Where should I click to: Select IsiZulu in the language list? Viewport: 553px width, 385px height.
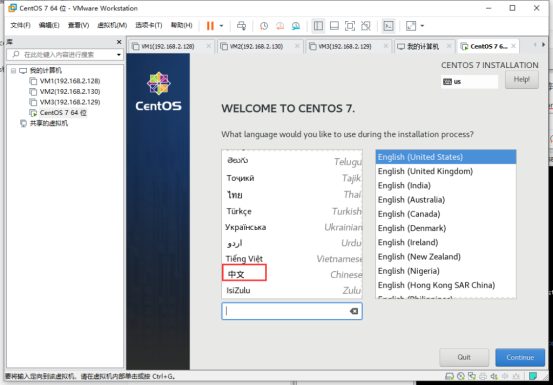click(292, 290)
